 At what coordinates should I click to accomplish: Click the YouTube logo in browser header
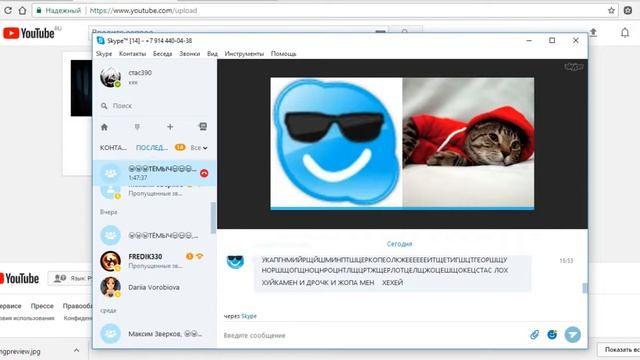coord(29,33)
